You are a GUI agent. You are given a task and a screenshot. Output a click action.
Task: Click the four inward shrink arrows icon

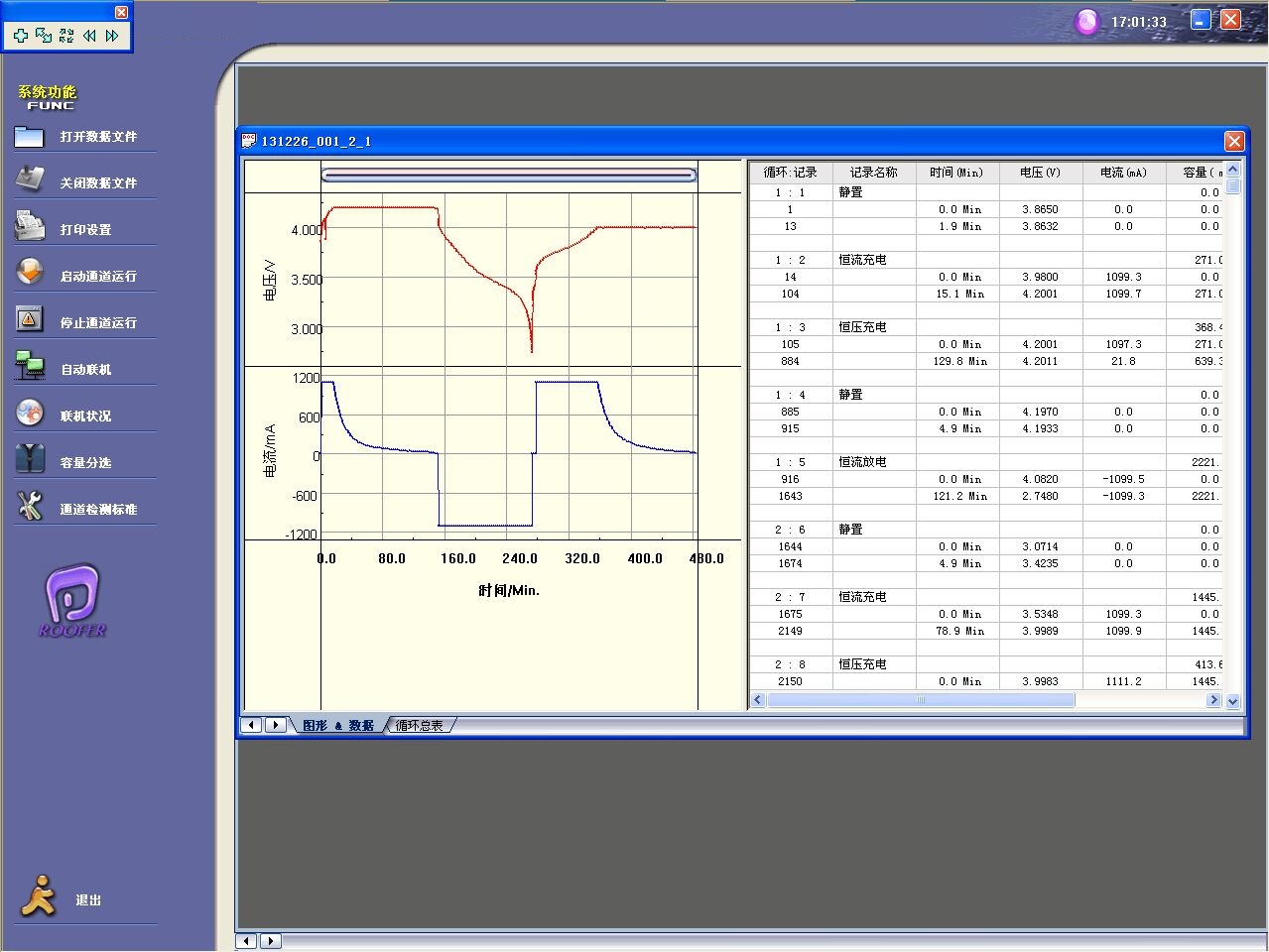[66, 36]
